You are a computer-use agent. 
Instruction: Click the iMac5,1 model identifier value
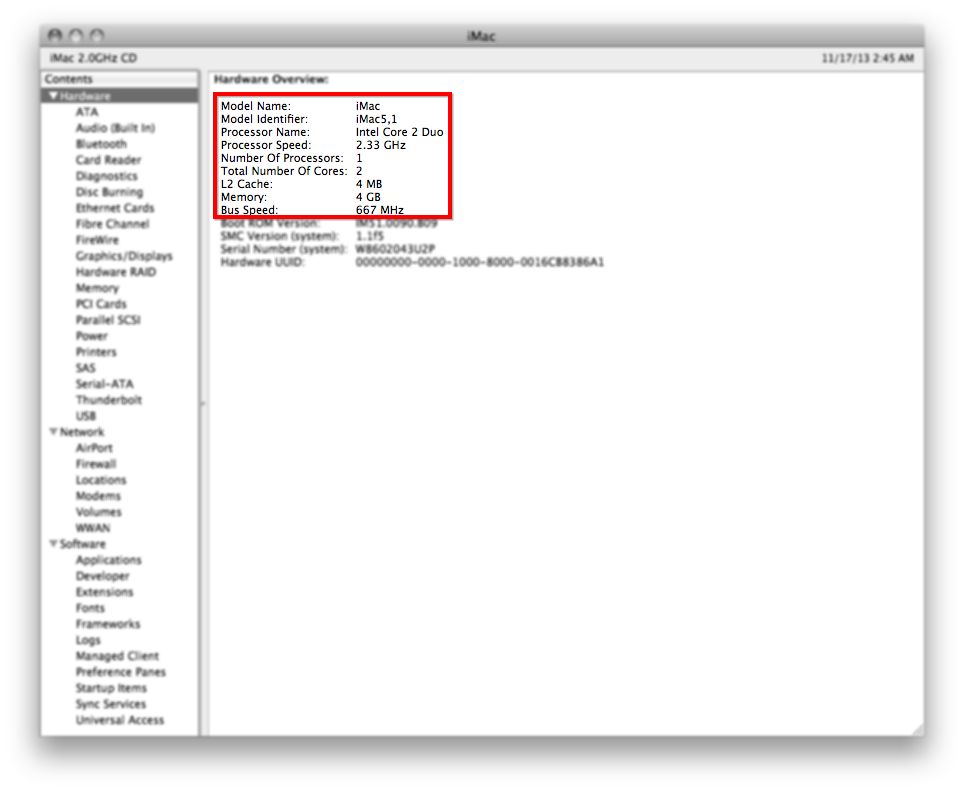(x=376, y=119)
